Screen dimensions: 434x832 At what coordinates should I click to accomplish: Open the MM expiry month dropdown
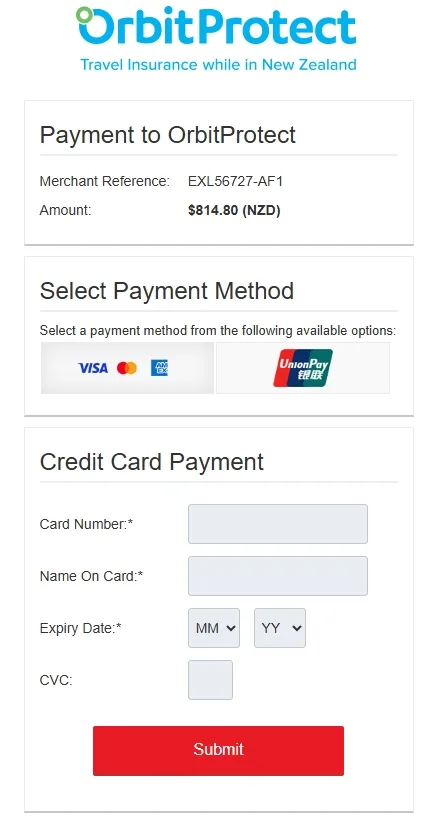(214, 628)
